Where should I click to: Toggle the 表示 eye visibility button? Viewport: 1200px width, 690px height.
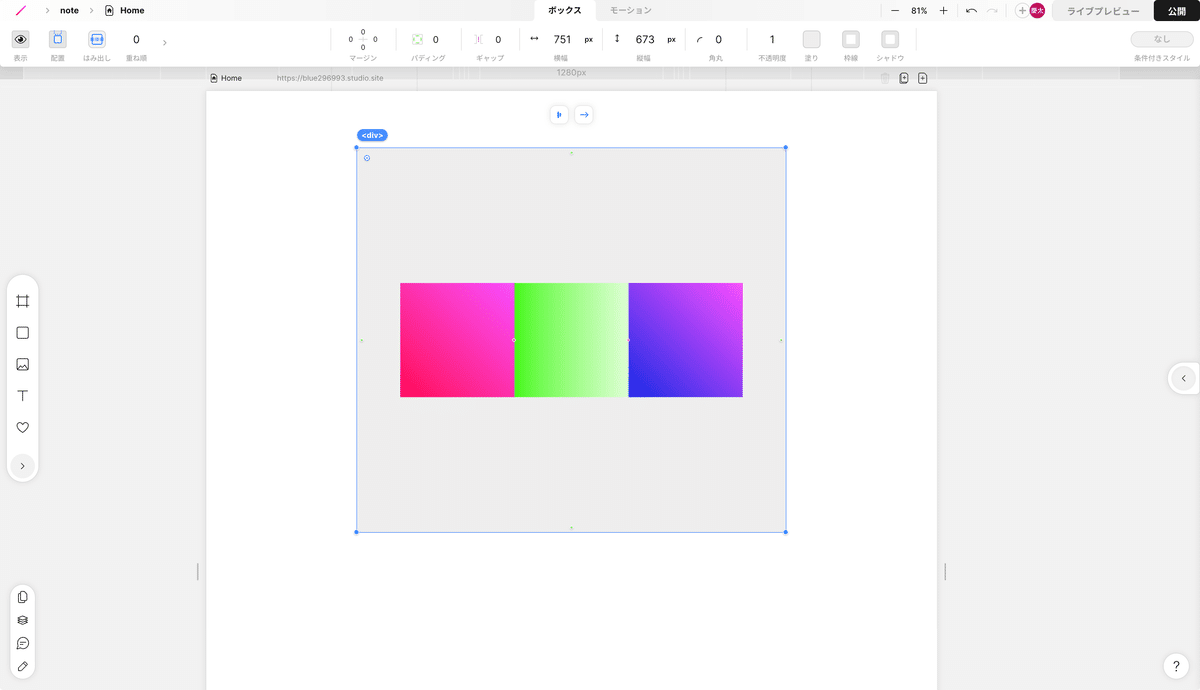point(20,39)
